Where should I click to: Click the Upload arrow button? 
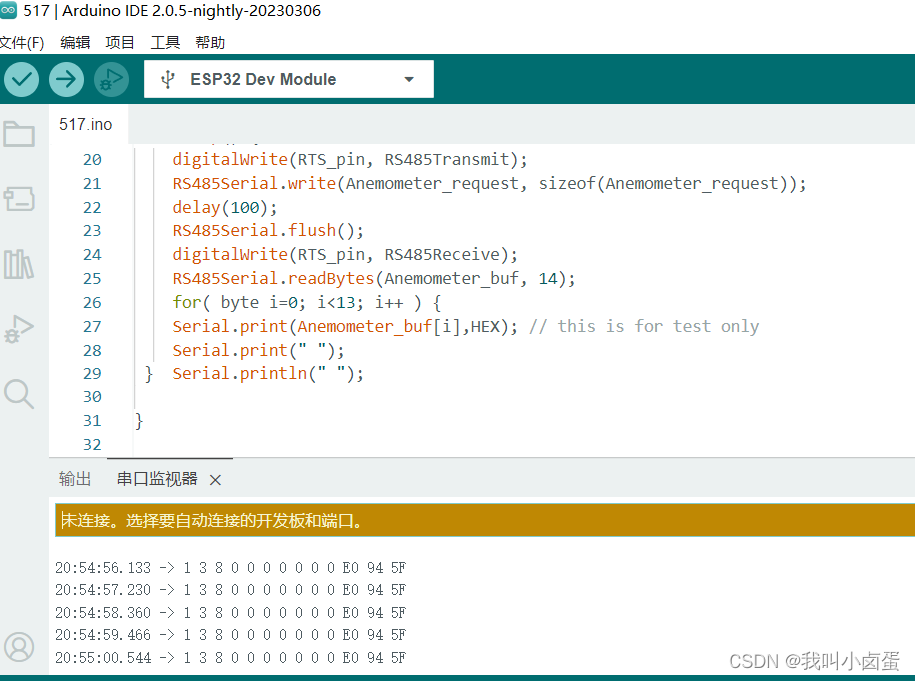[x=66, y=79]
